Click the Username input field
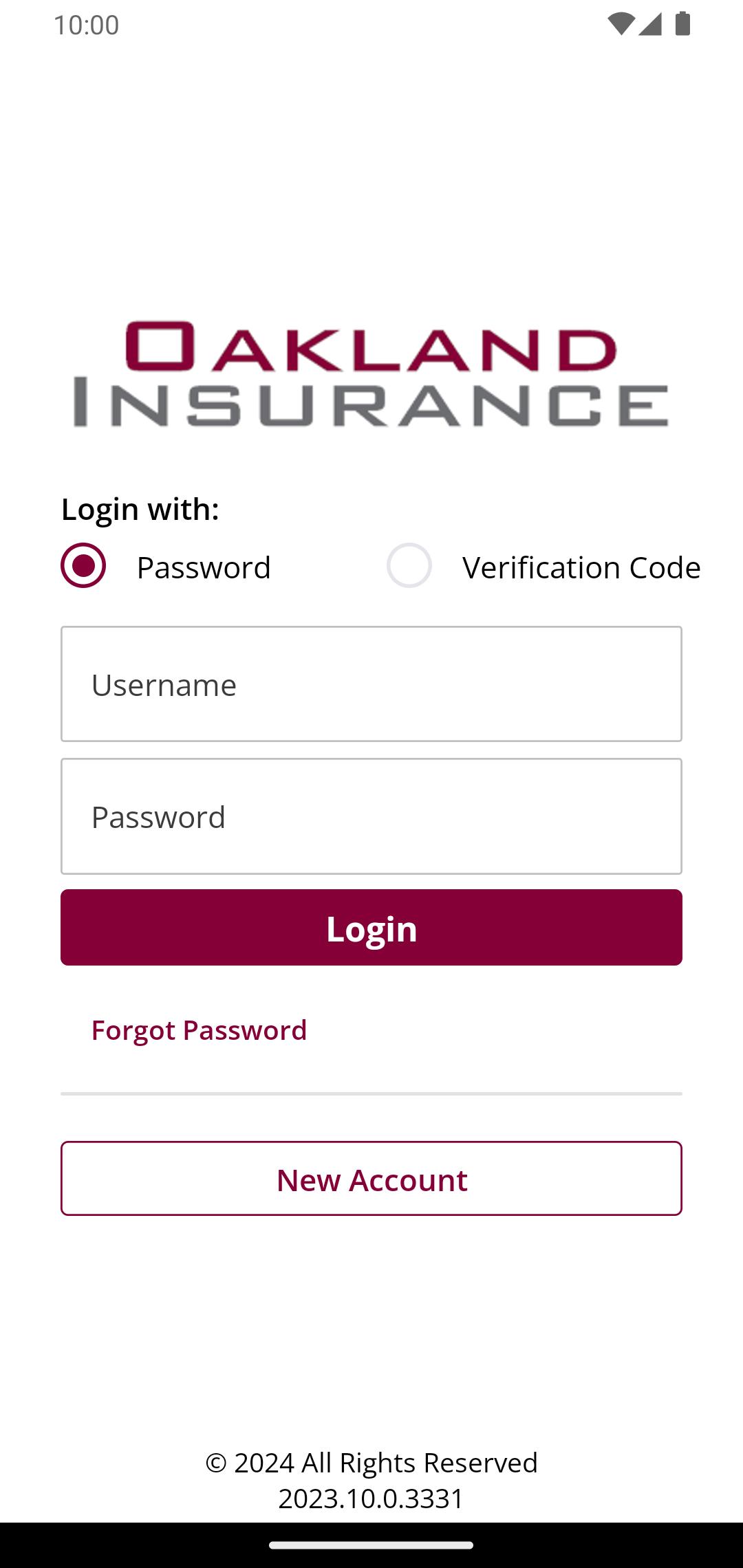This screenshot has height=1568, width=743. [371, 684]
